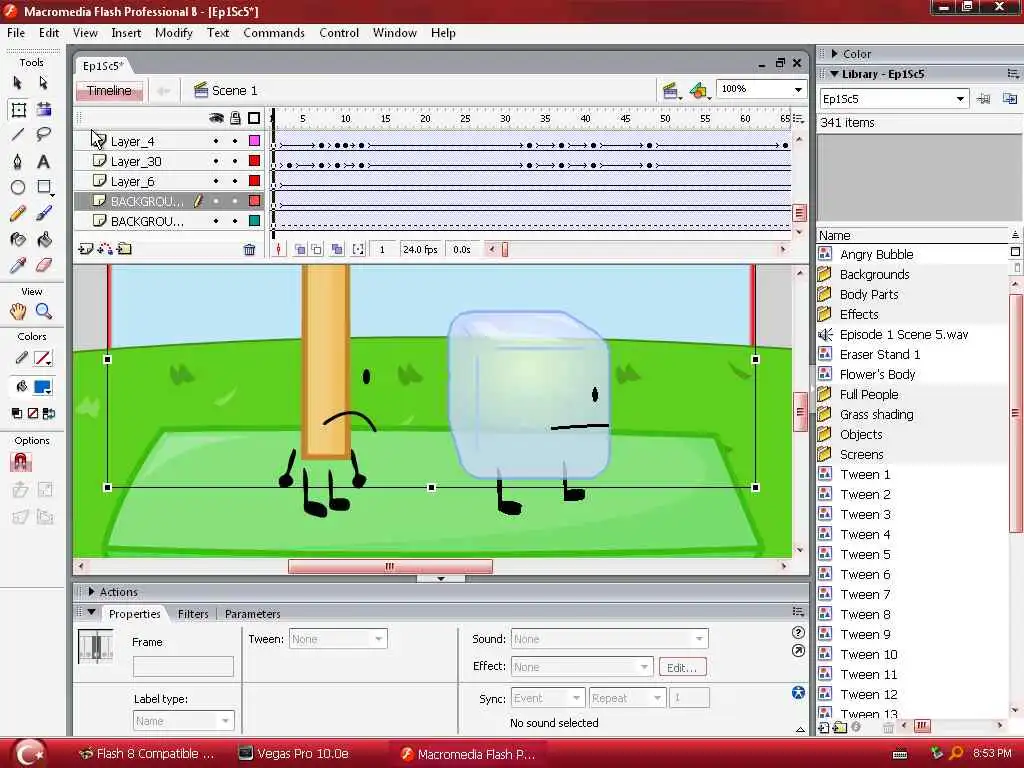Select the Oval tool
1024x768 pixels.
pyautogui.click(x=18, y=187)
